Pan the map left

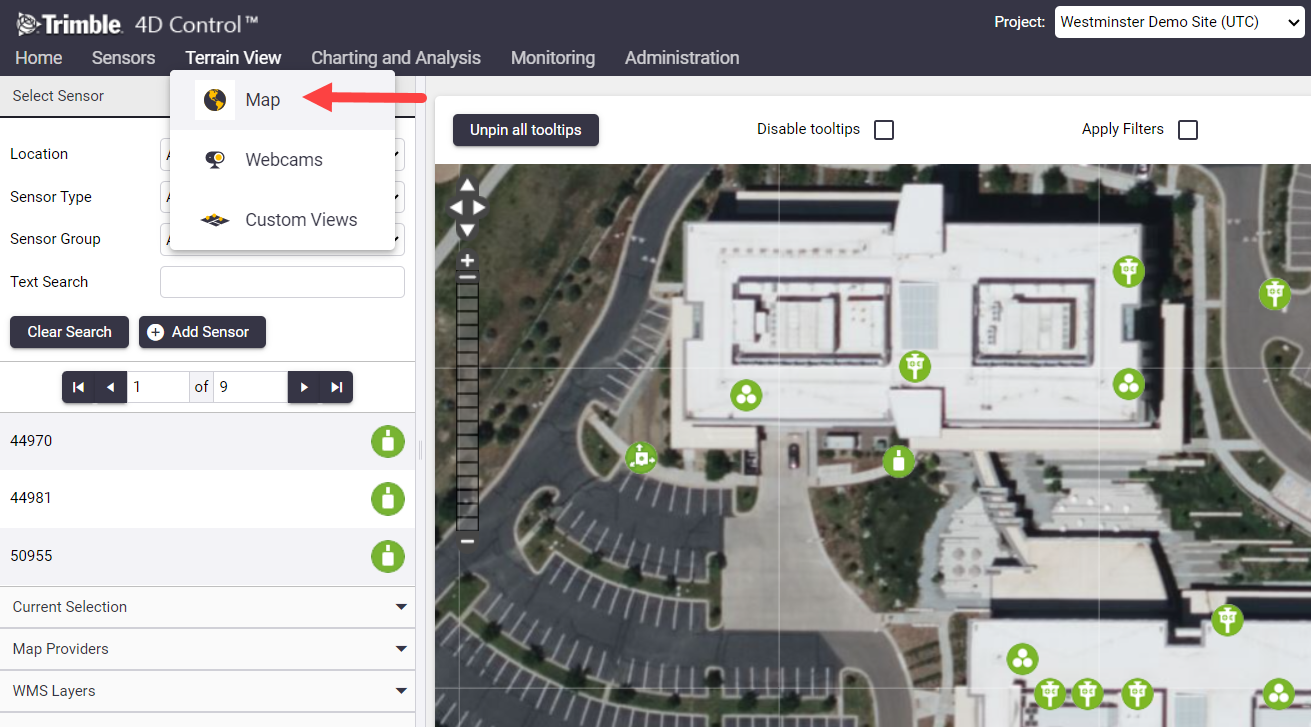click(x=455, y=207)
